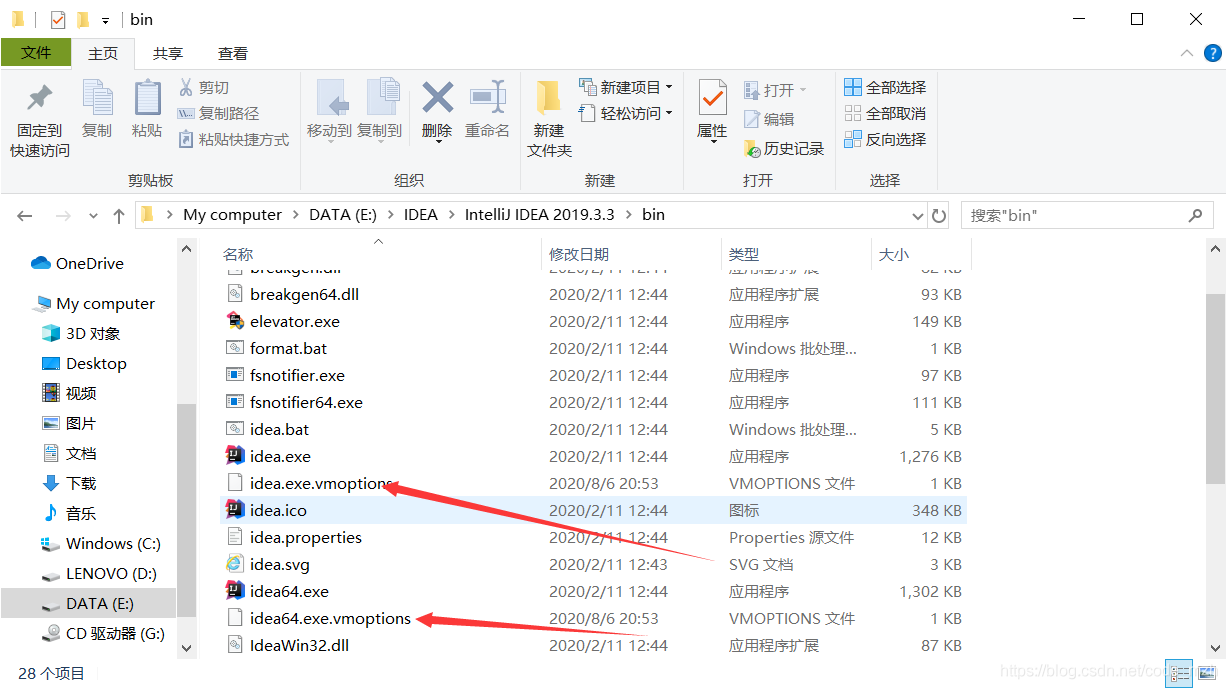The height and width of the screenshot is (689, 1227).
Task: Select Desktop in navigation pane
Action: click(x=84, y=364)
